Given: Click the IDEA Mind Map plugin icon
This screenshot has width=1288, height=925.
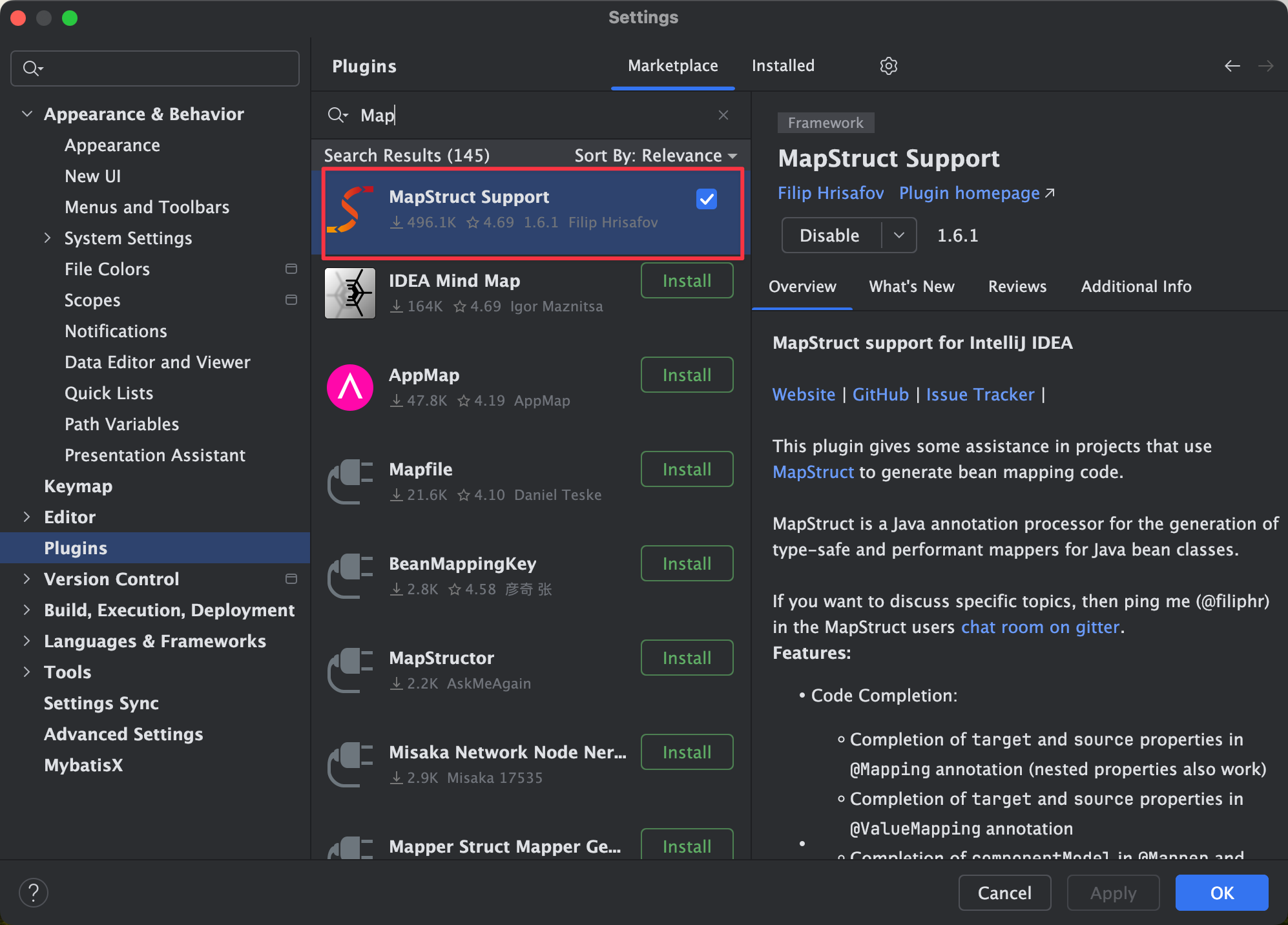Looking at the screenshot, I should tap(350, 293).
